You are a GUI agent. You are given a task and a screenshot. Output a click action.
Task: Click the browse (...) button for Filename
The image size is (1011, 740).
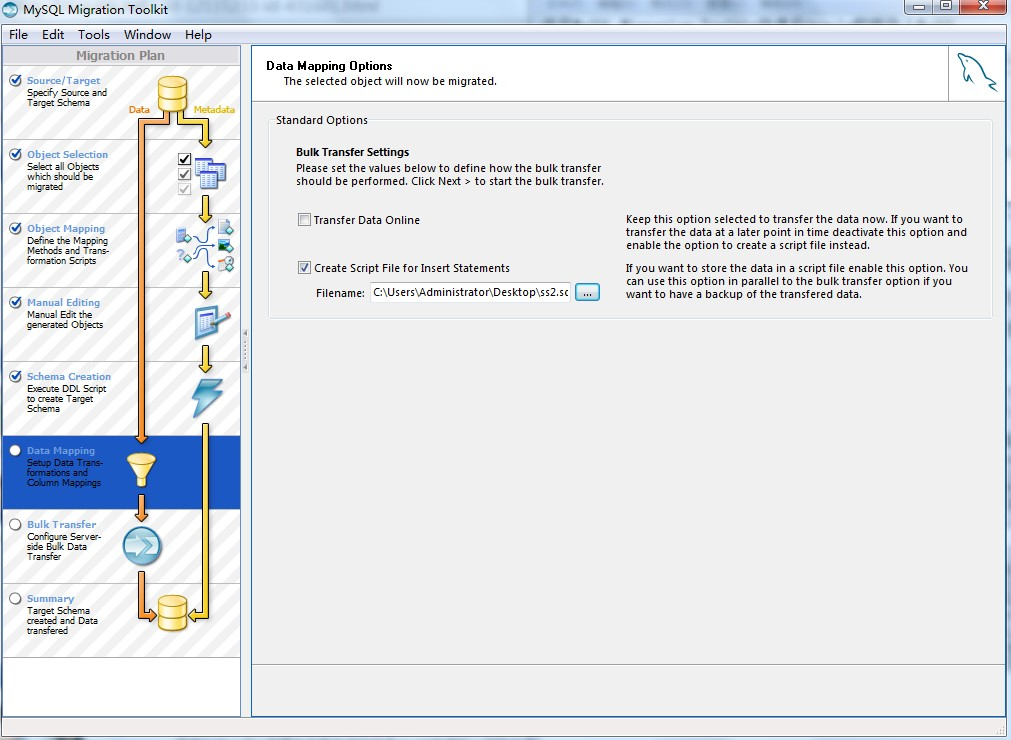(x=587, y=292)
